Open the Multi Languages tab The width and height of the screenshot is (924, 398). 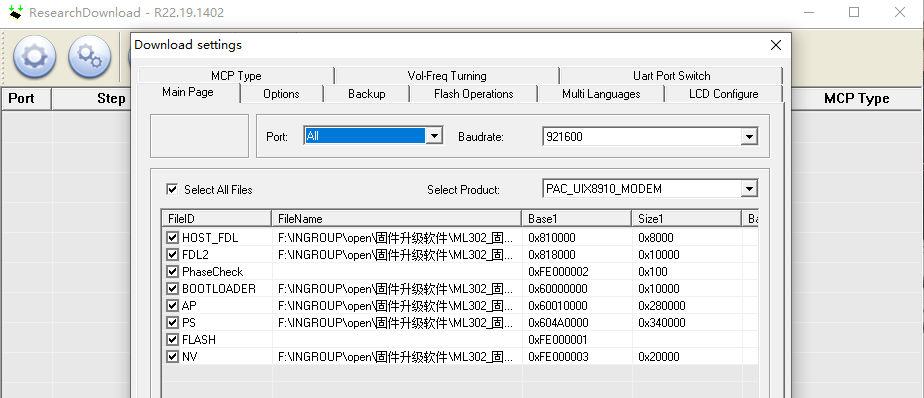tap(601, 94)
